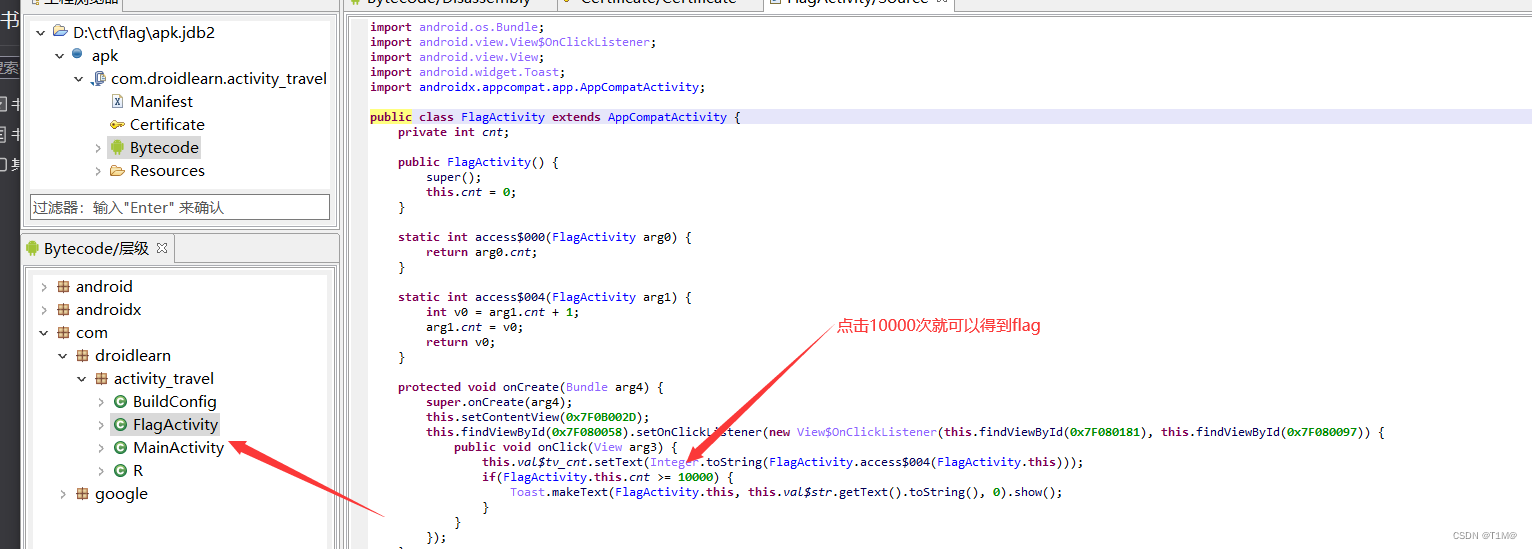The width and height of the screenshot is (1532, 549).
Task: Click 'return arg0.cnt;' statement
Action: (x=481, y=252)
